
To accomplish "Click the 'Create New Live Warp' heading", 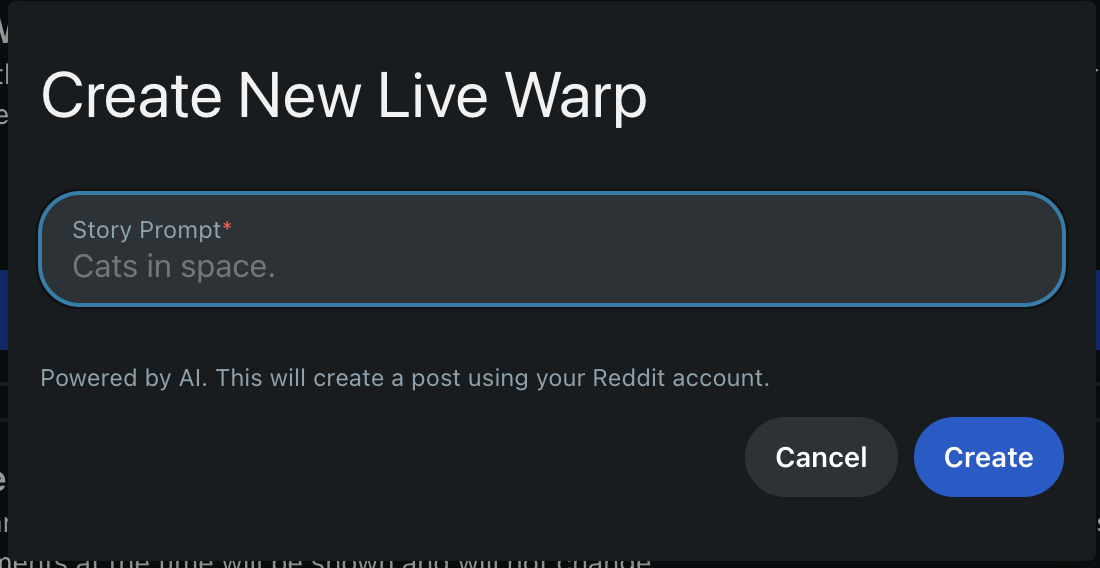I will [344, 97].
